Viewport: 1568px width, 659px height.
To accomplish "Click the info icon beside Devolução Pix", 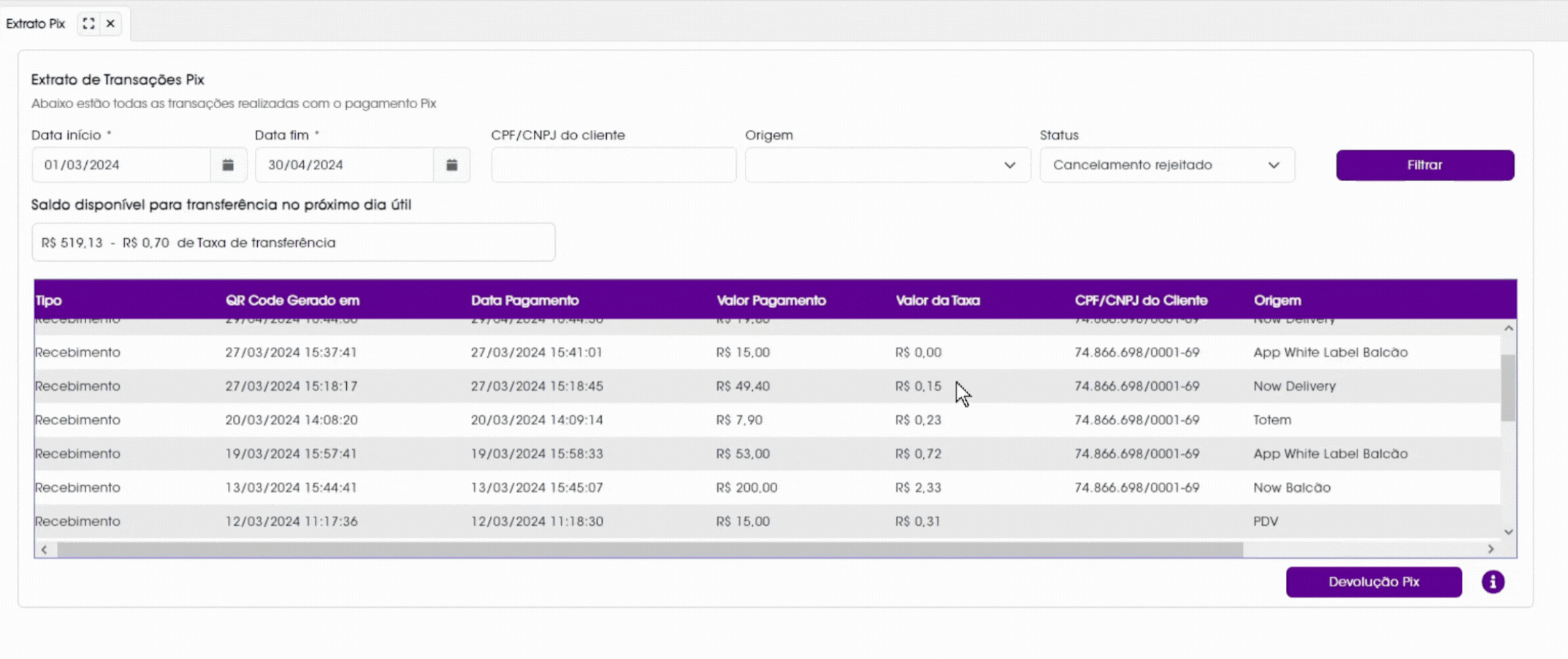I will point(1493,582).
